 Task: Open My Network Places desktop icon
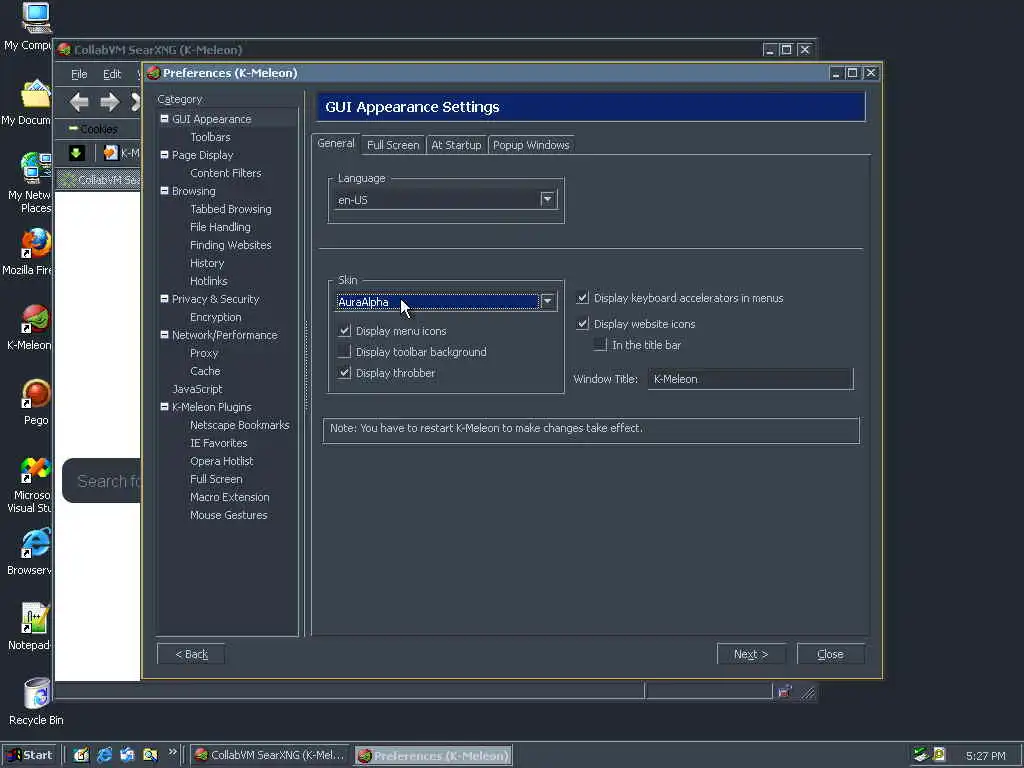(x=35, y=168)
